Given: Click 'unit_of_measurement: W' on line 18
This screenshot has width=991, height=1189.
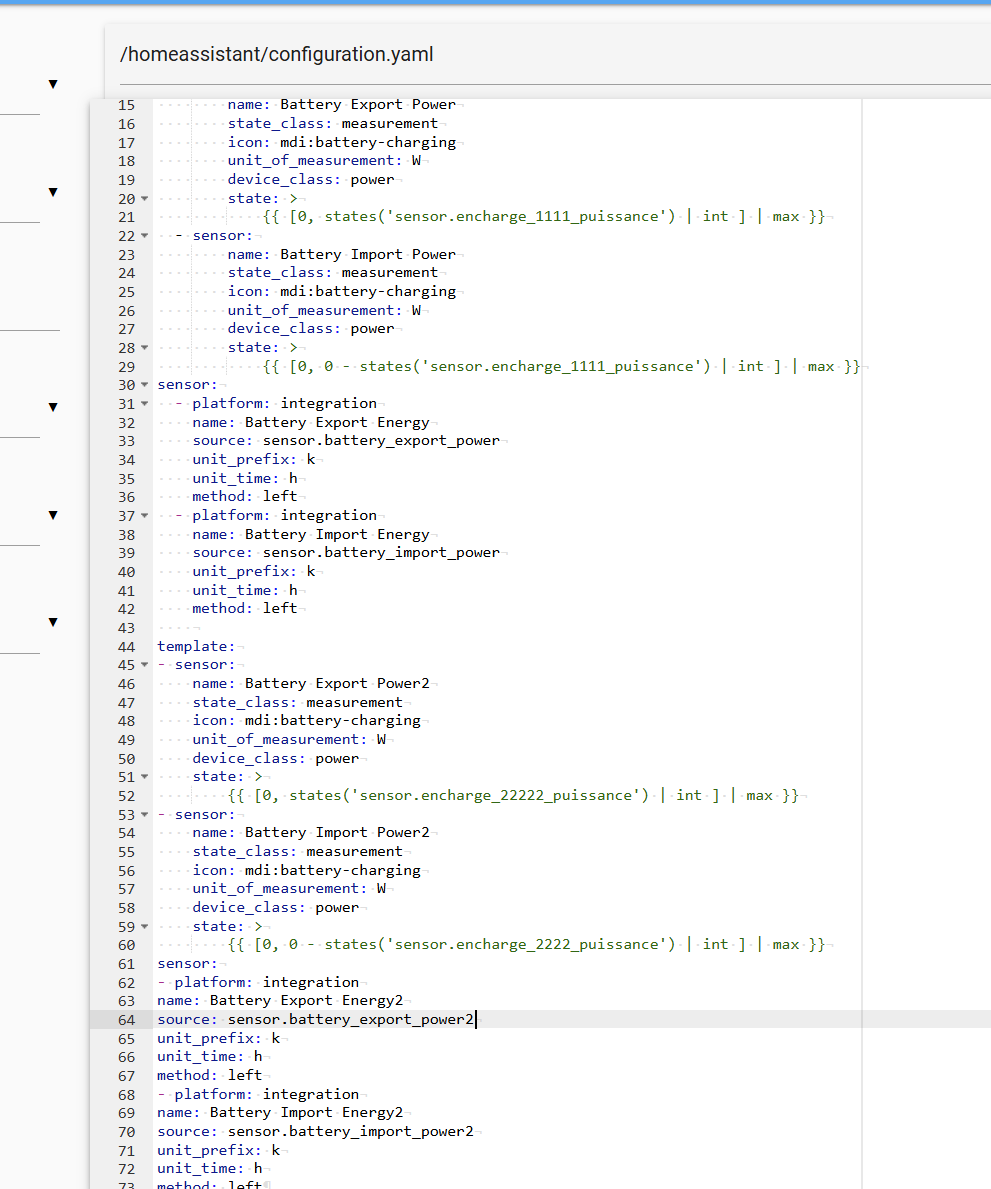Looking at the screenshot, I should click(325, 161).
